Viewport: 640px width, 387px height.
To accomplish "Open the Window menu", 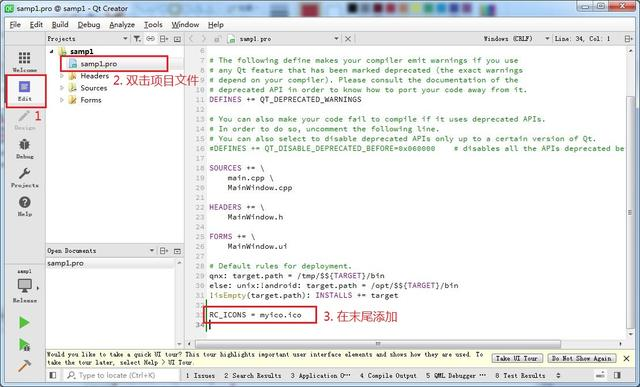I will [x=185, y=24].
